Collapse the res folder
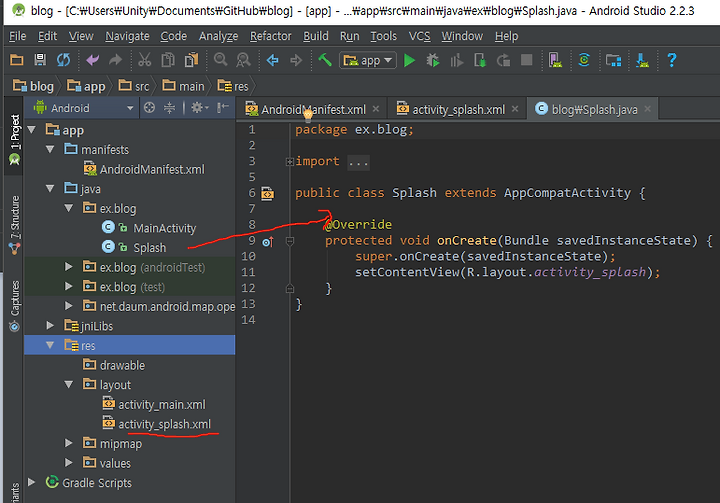720x503 pixels. [50, 345]
